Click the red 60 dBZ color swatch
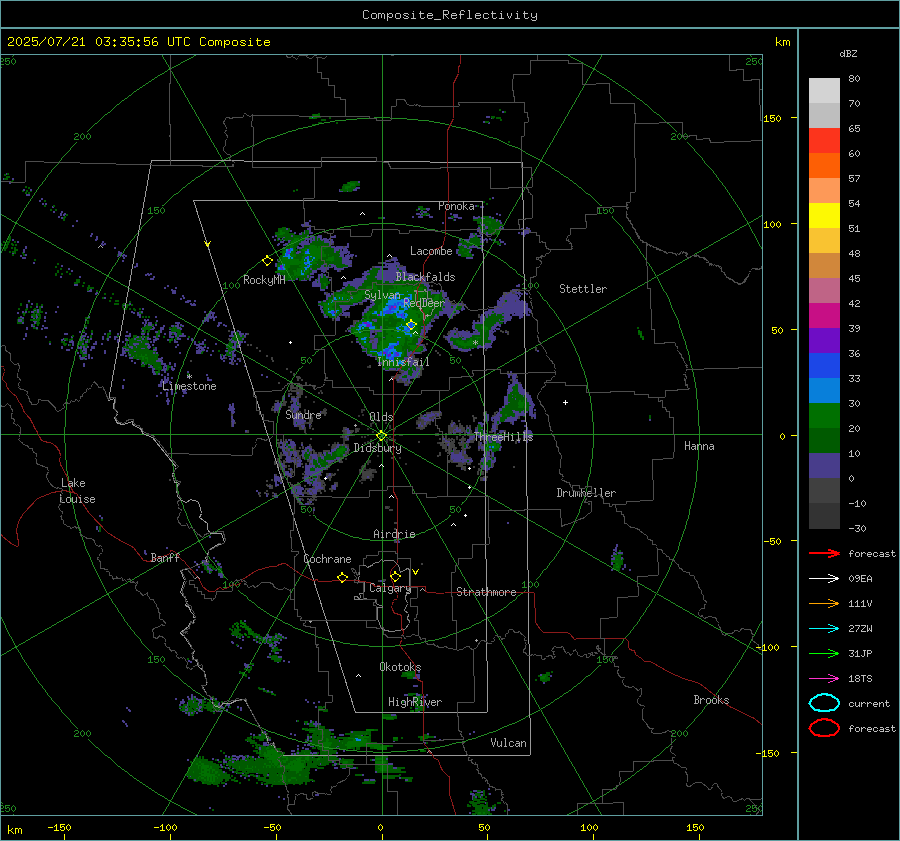 [824, 141]
